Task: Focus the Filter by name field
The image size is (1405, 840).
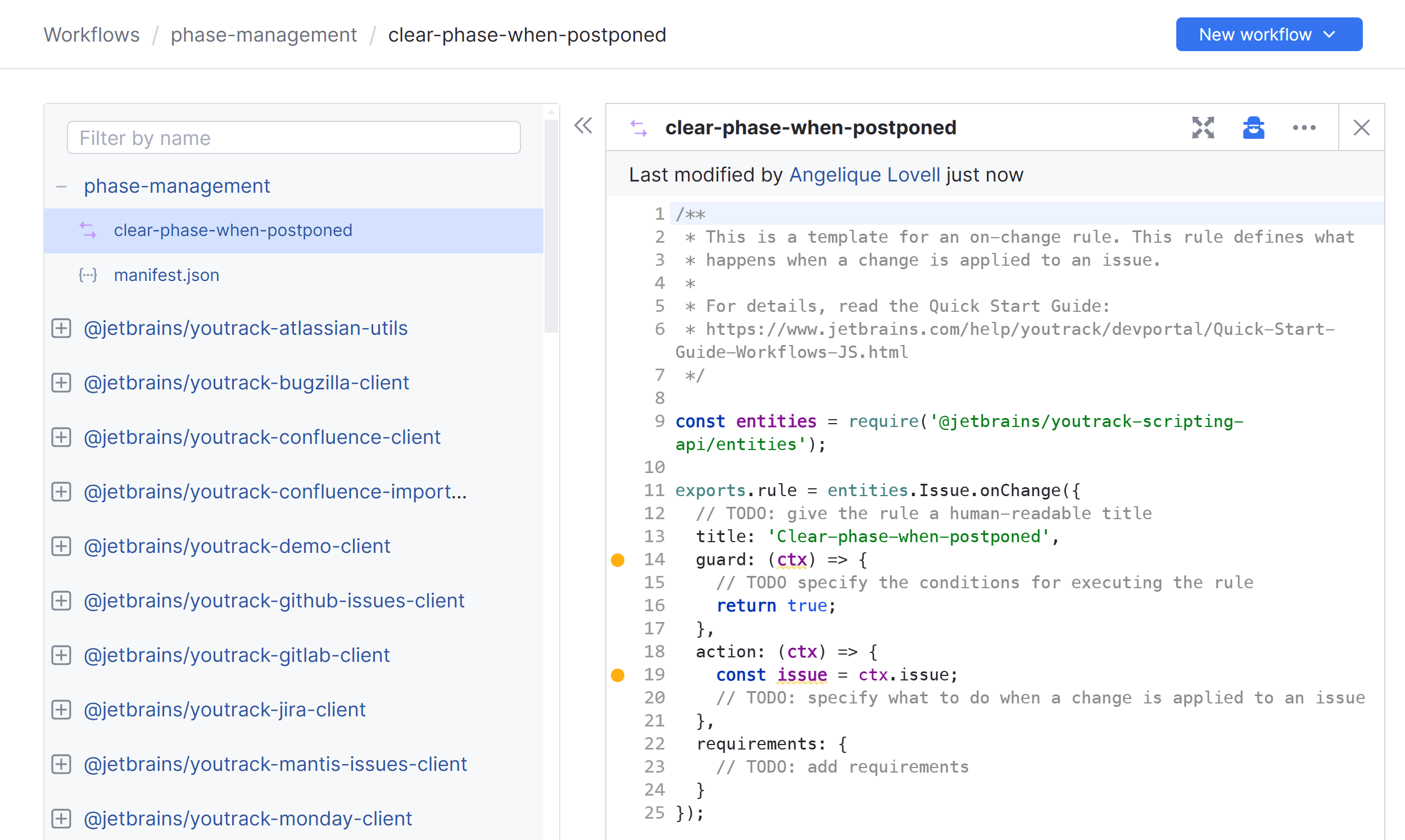Action: (x=294, y=138)
